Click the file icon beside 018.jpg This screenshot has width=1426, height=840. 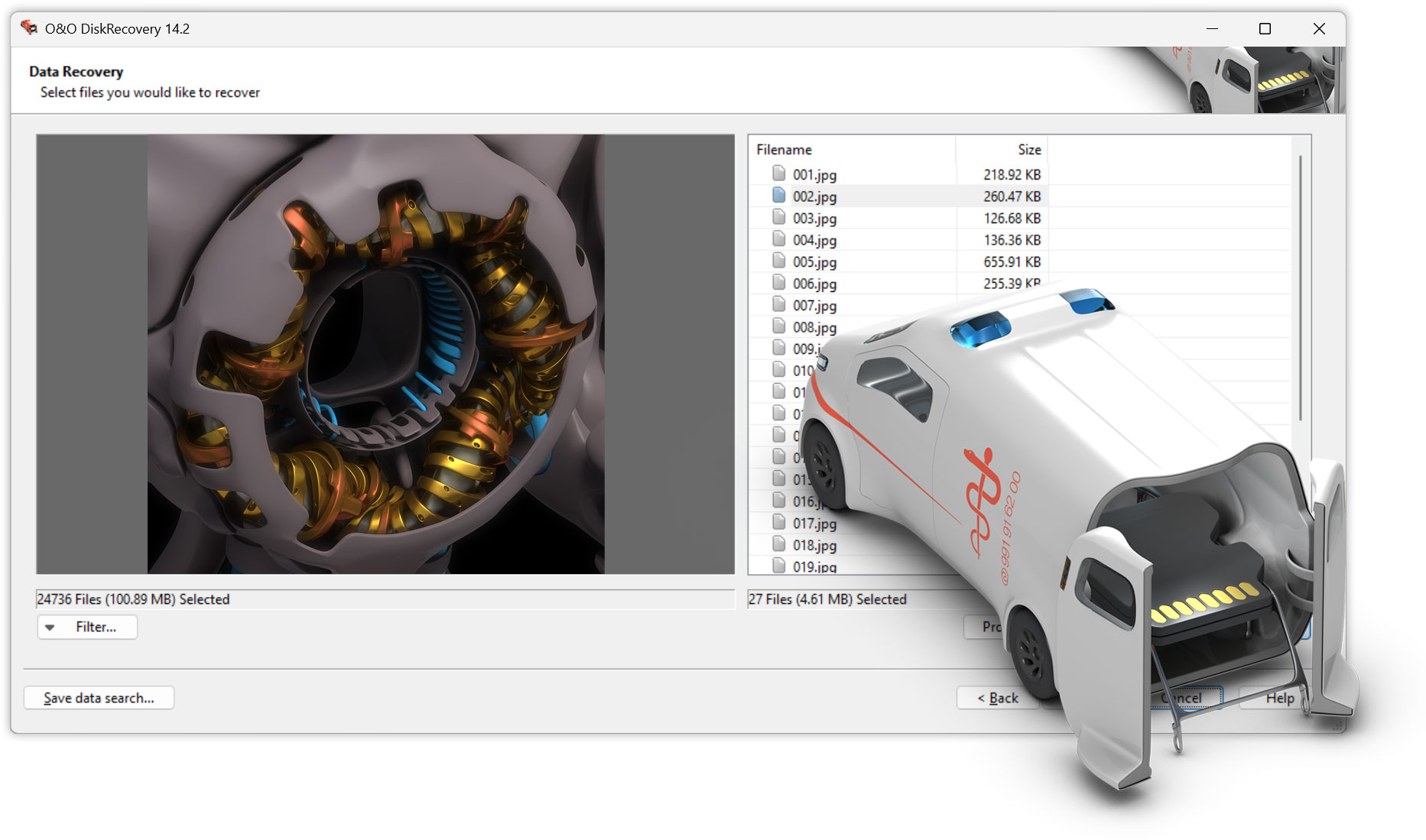click(x=778, y=545)
